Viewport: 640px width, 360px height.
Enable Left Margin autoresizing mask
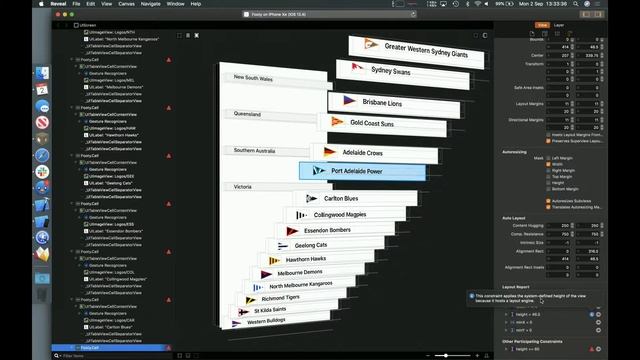pos(548,158)
